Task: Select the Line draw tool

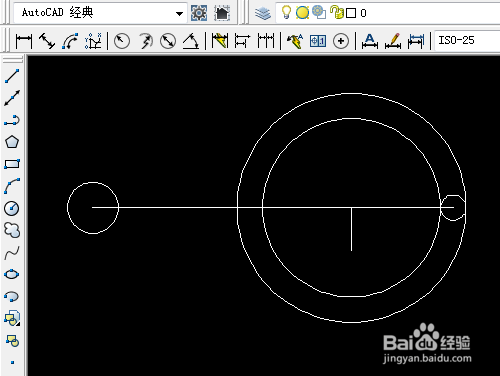Action: click(x=12, y=76)
